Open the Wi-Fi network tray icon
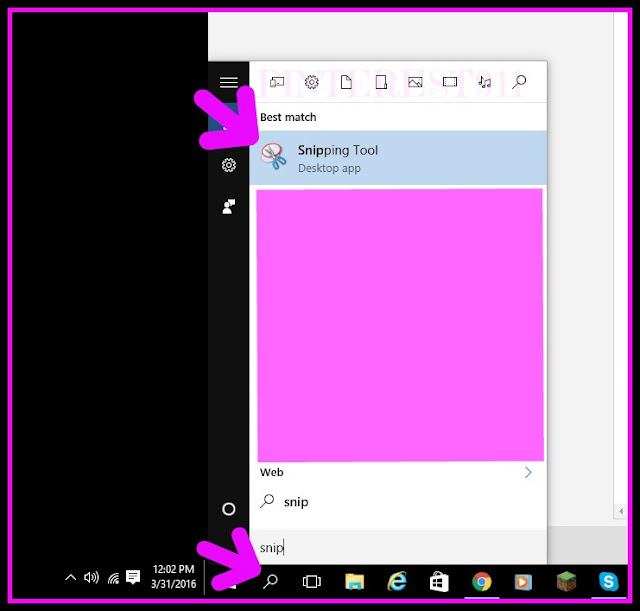This screenshot has height=611, width=640. pos(113,578)
